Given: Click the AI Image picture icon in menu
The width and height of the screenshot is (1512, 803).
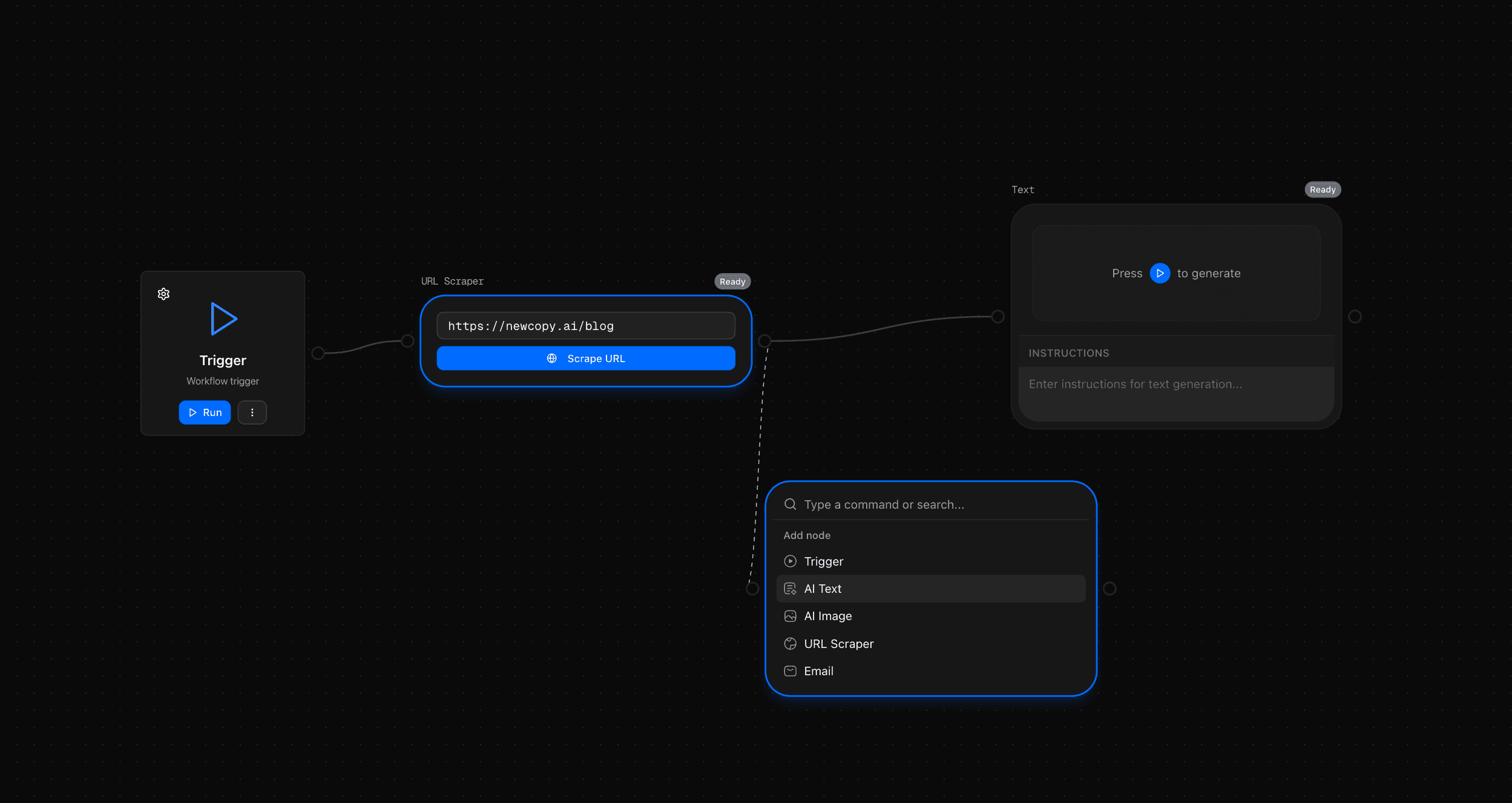Looking at the screenshot, I should pyautogui.click(x=791, y=616).
